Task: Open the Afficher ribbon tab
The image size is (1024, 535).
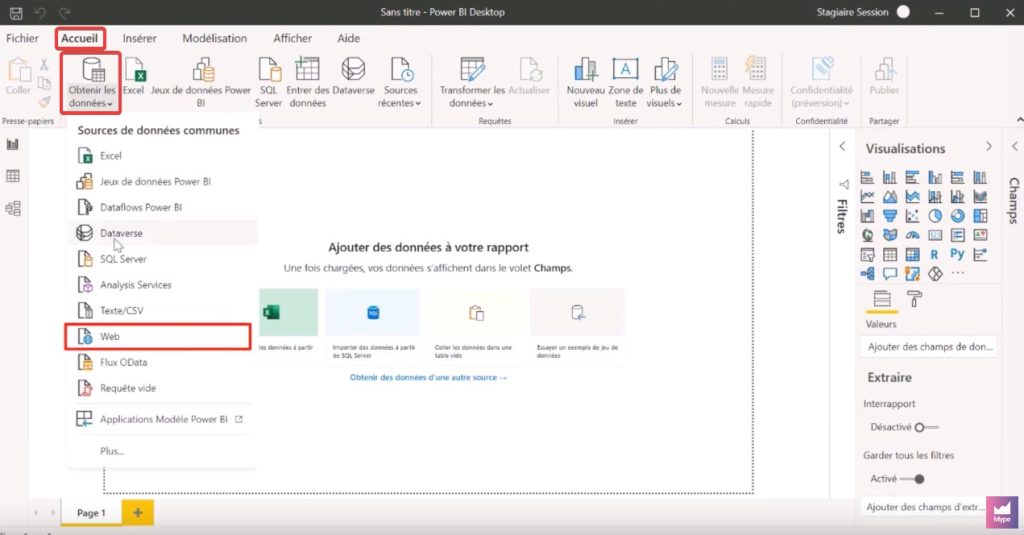Action: click(x=292, y=39)
